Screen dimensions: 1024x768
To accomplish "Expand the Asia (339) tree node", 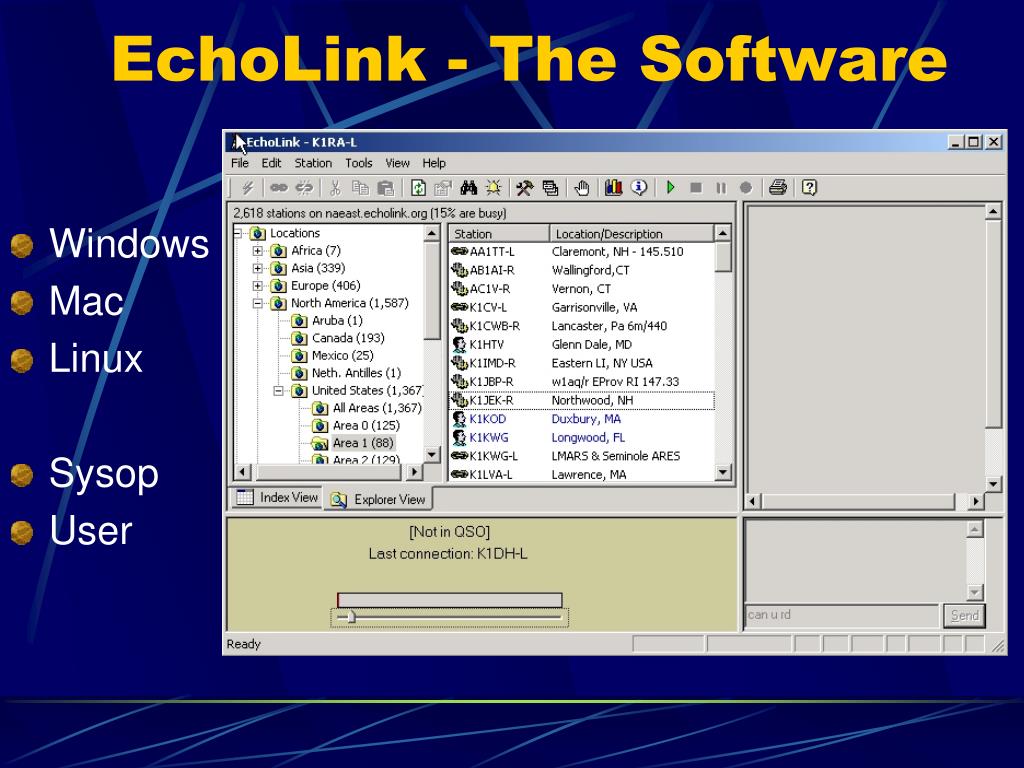I will (x=258, y=268).
